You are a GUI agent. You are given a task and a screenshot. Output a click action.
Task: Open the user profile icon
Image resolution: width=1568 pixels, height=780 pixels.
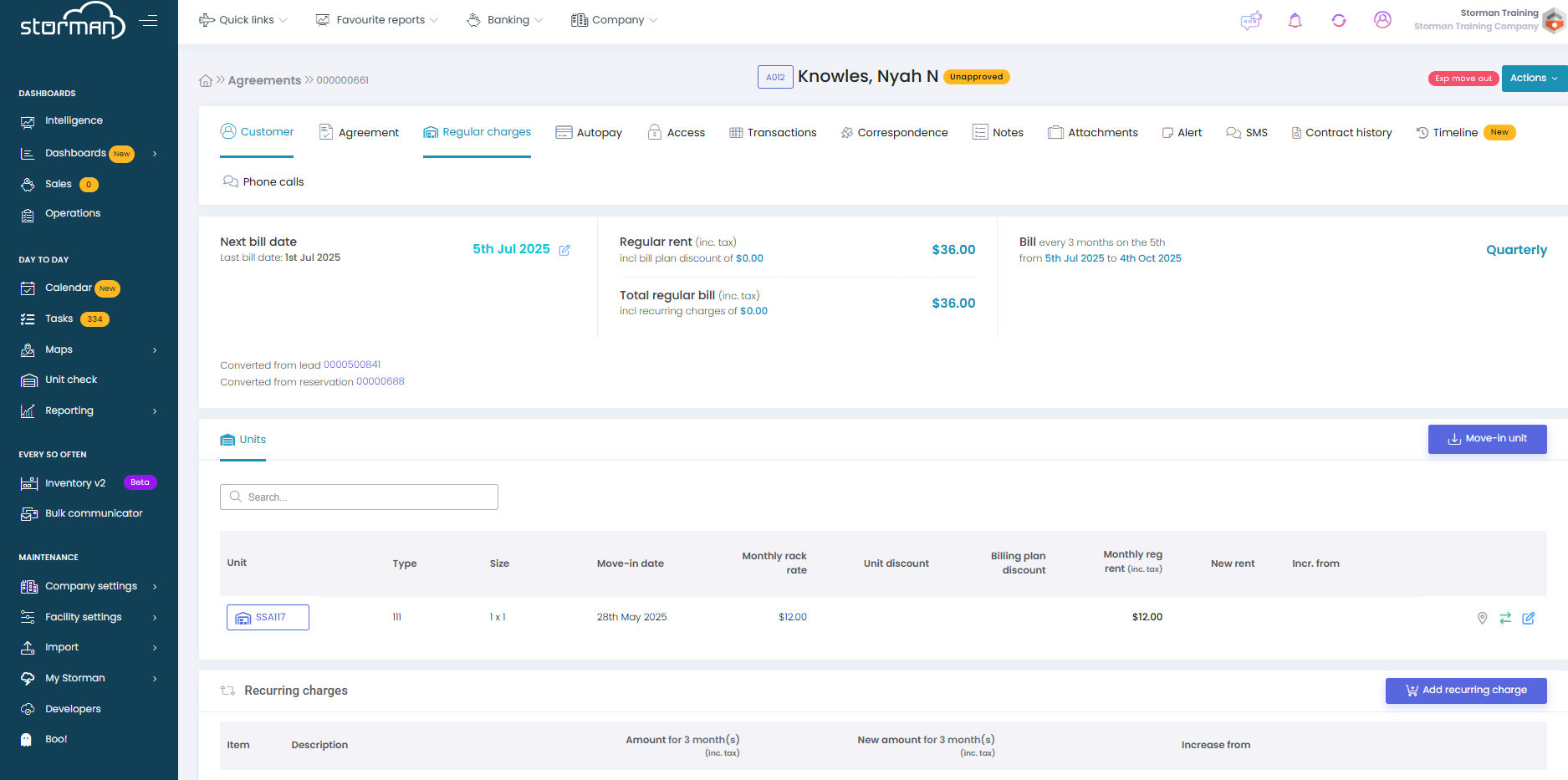point(1382,20)
